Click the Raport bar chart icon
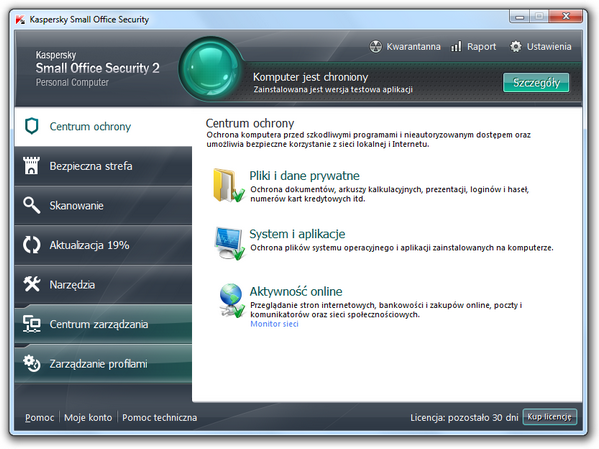This screenshot has width=599, height=449. 456,47
